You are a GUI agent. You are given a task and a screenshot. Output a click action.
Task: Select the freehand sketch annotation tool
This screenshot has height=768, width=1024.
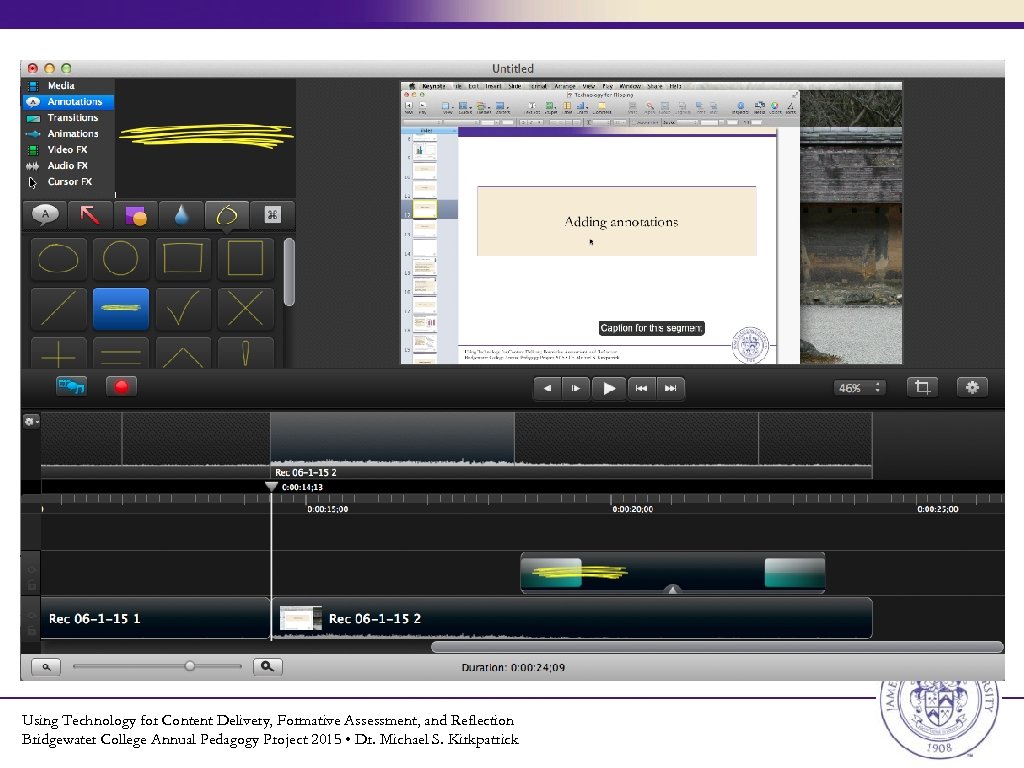click(x=226, y=214)
